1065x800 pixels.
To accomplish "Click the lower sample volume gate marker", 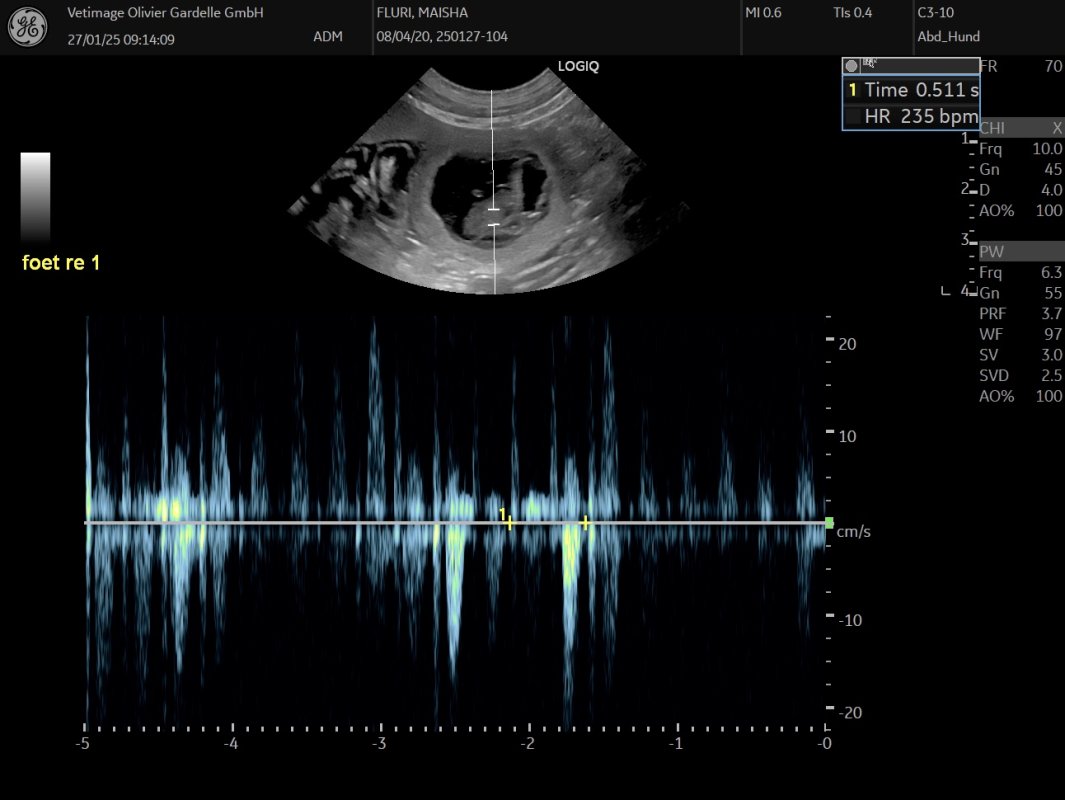I will [x=492, y=225].
